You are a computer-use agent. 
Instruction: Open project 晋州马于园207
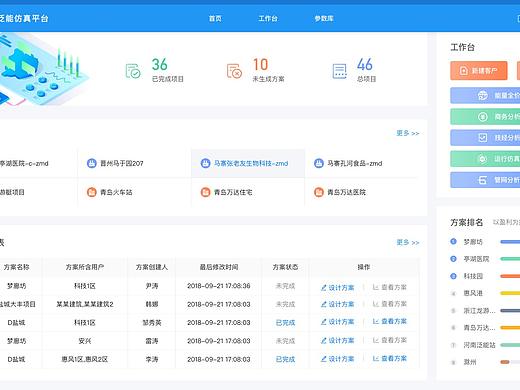point(122,163)
